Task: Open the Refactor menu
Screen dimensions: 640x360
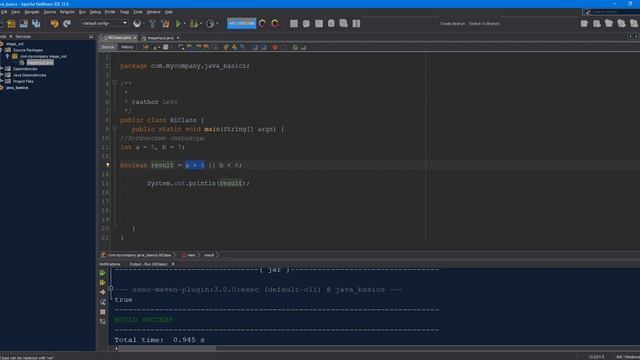Action: [67, 12]
